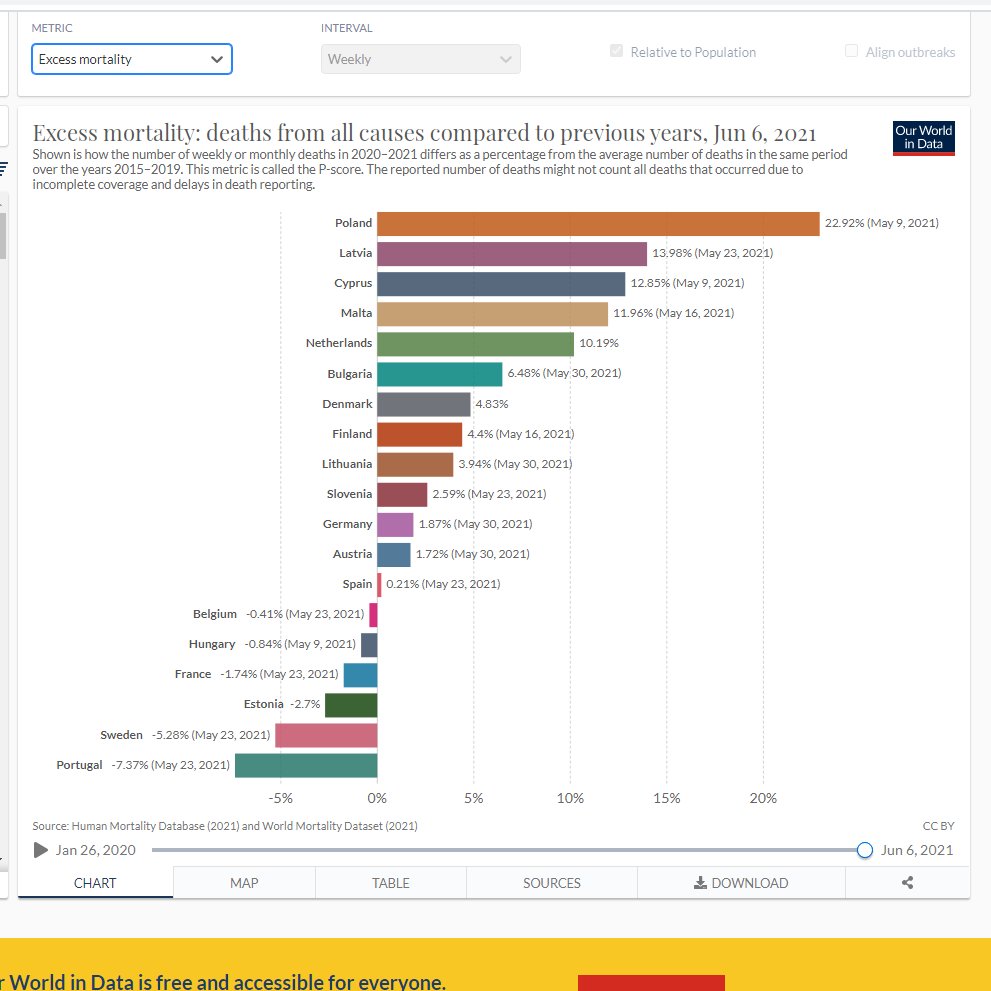Image resolution: width=991 pixels, height=991 pixels.
Task: Toggle Align outbreaks checkbox
Action: (851, 51)
